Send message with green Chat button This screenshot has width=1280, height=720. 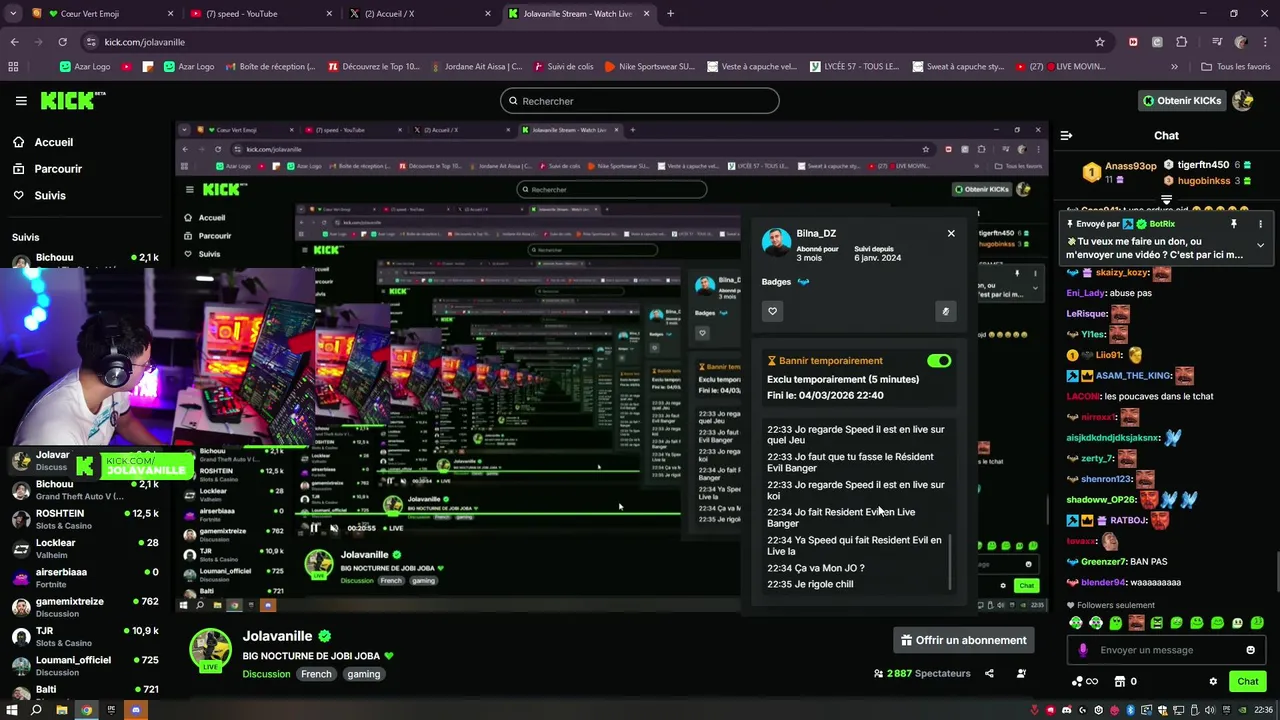click(x=1247, y=681)
